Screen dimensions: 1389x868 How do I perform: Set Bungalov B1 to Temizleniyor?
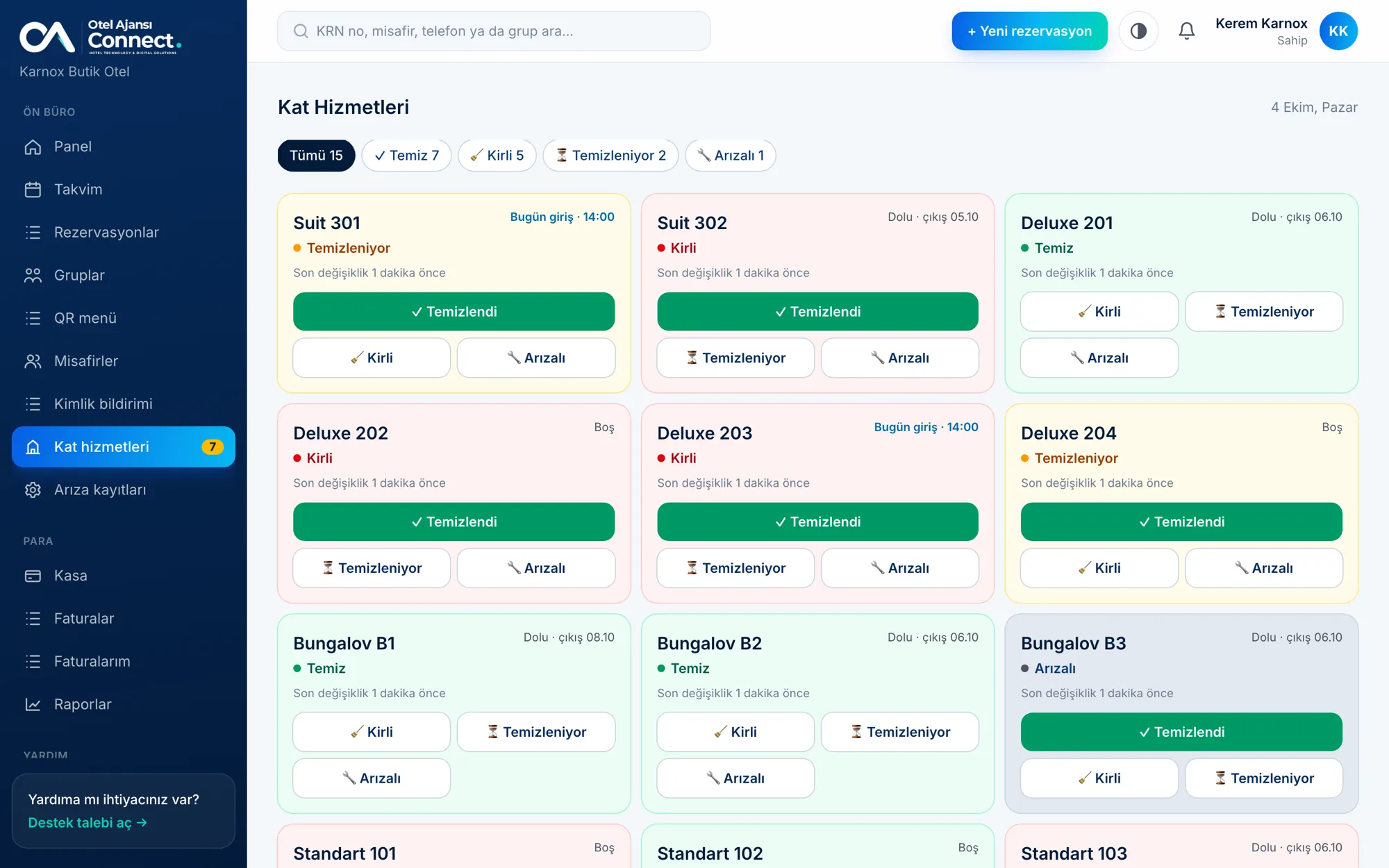pyautogui.click(x=536, y=732)
